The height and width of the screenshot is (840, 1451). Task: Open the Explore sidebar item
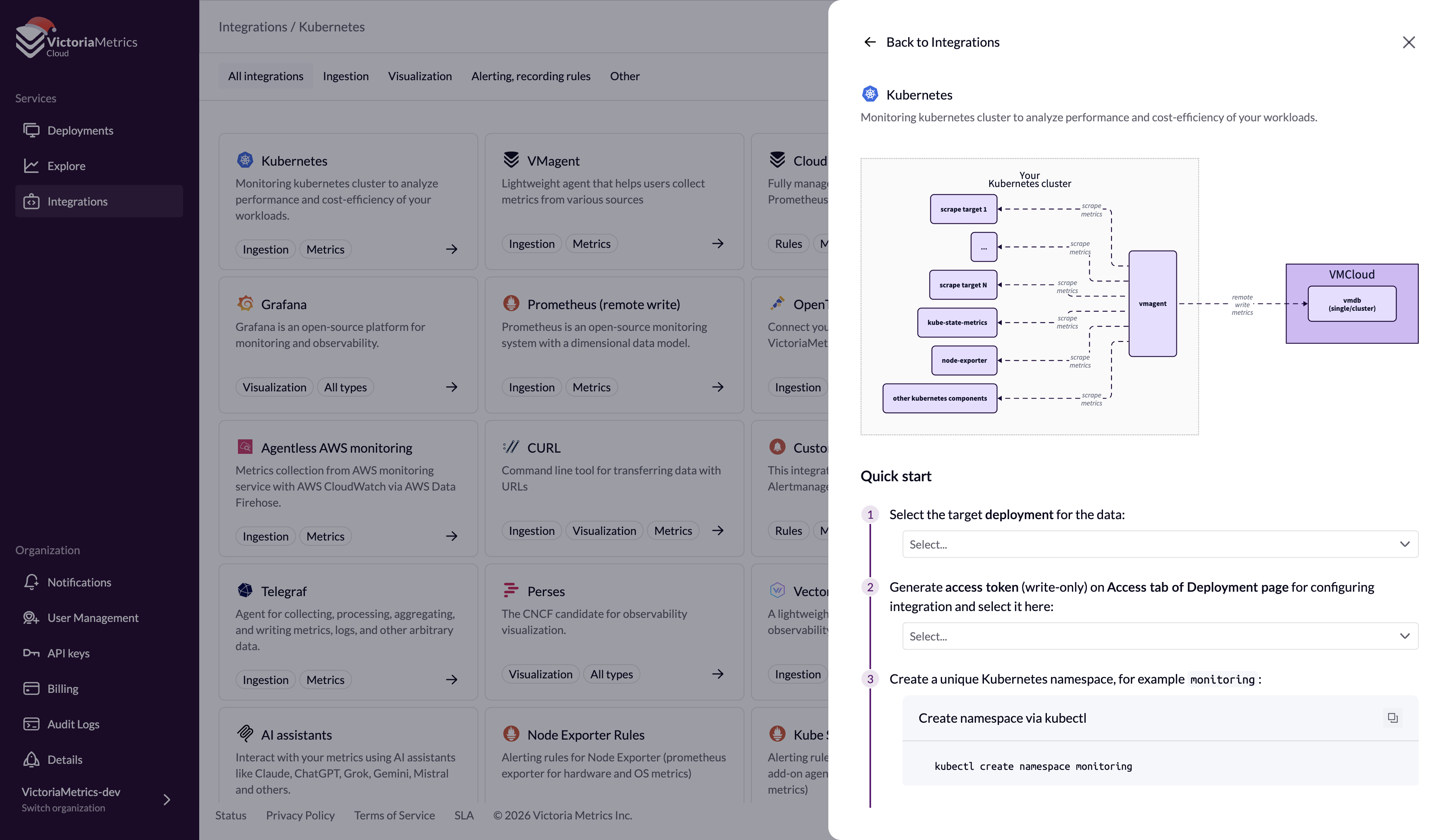coord(66,166)
